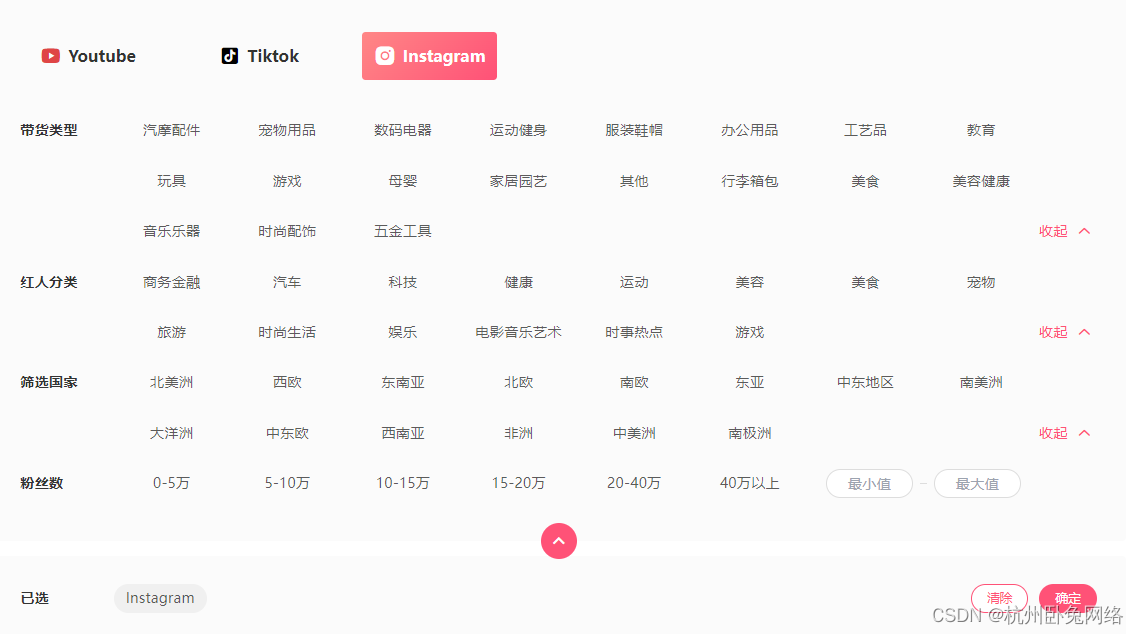1139x634 pixels.
Task: Collapse the 筛选国家 section via 收起
Action: pyautogui.click(x=1064, y=433)
